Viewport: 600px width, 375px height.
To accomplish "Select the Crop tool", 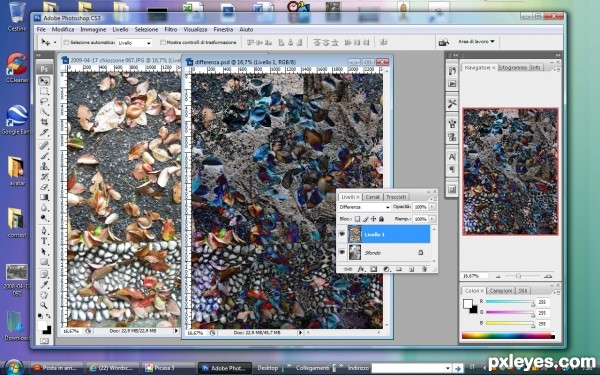I will 44,122.
